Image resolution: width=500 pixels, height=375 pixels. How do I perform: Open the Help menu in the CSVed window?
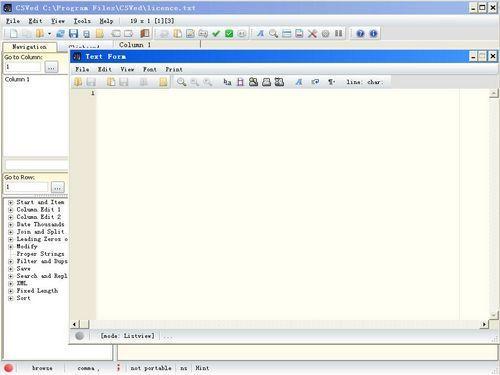(106, 21)
